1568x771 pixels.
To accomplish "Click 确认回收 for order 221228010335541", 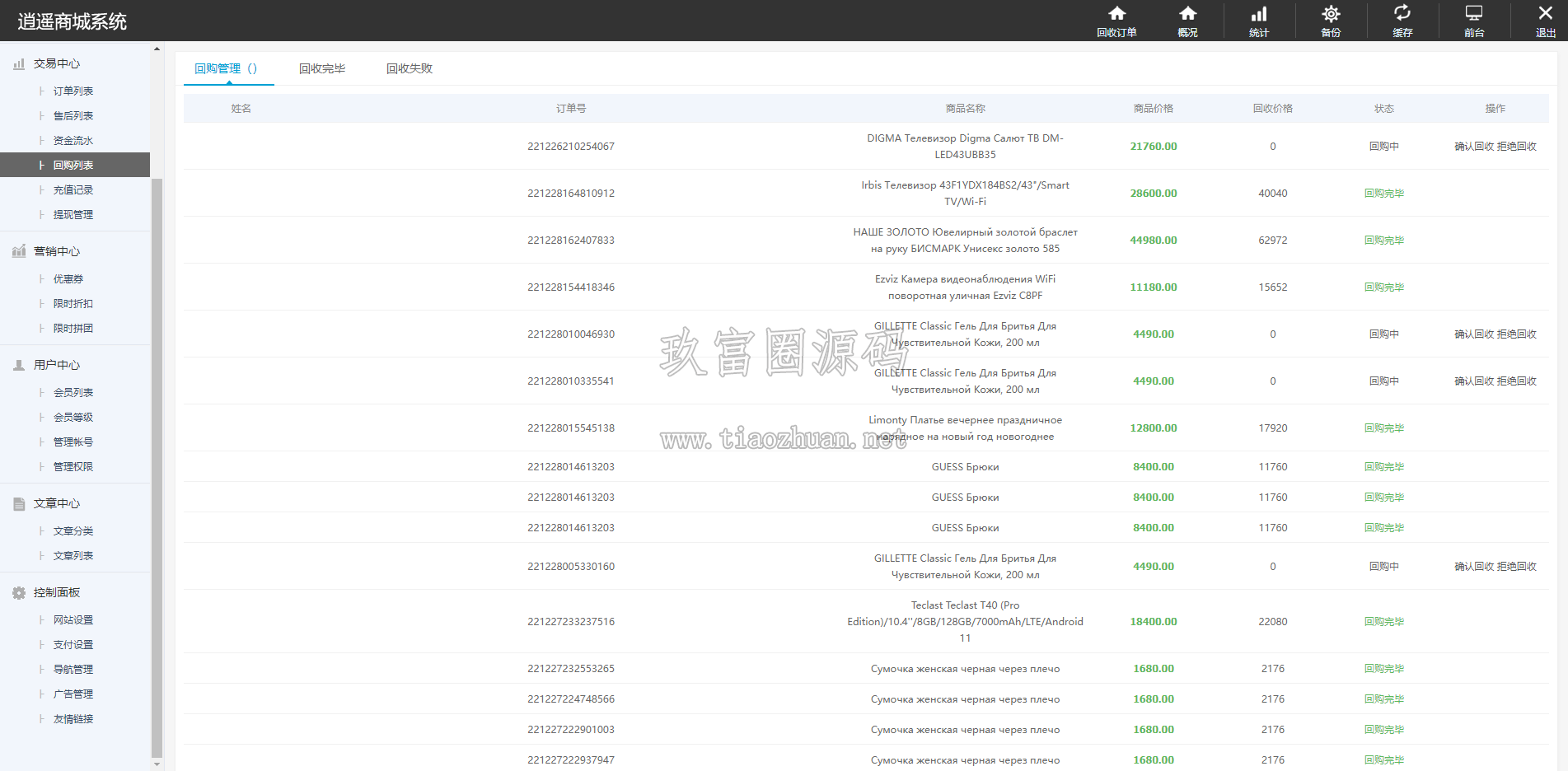I will [x=1474, y=381].
